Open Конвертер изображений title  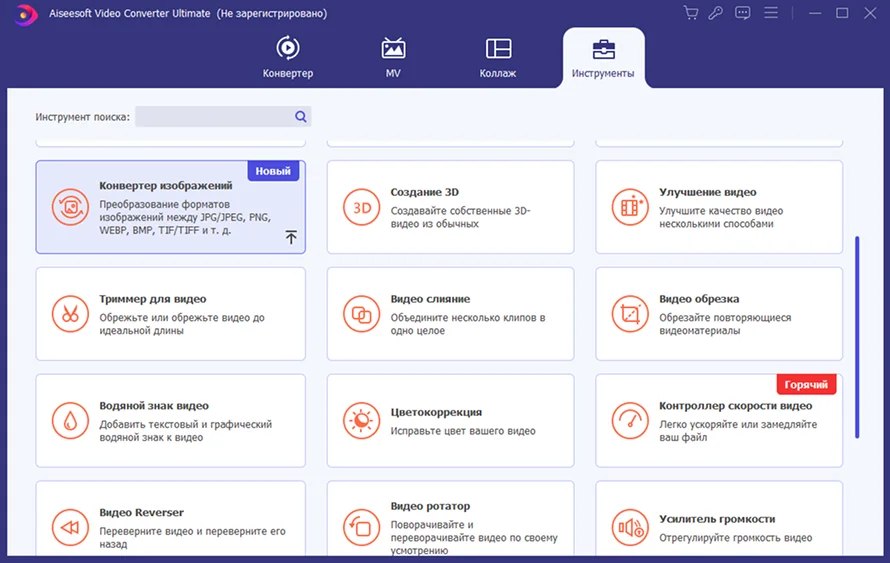[166, 186]
